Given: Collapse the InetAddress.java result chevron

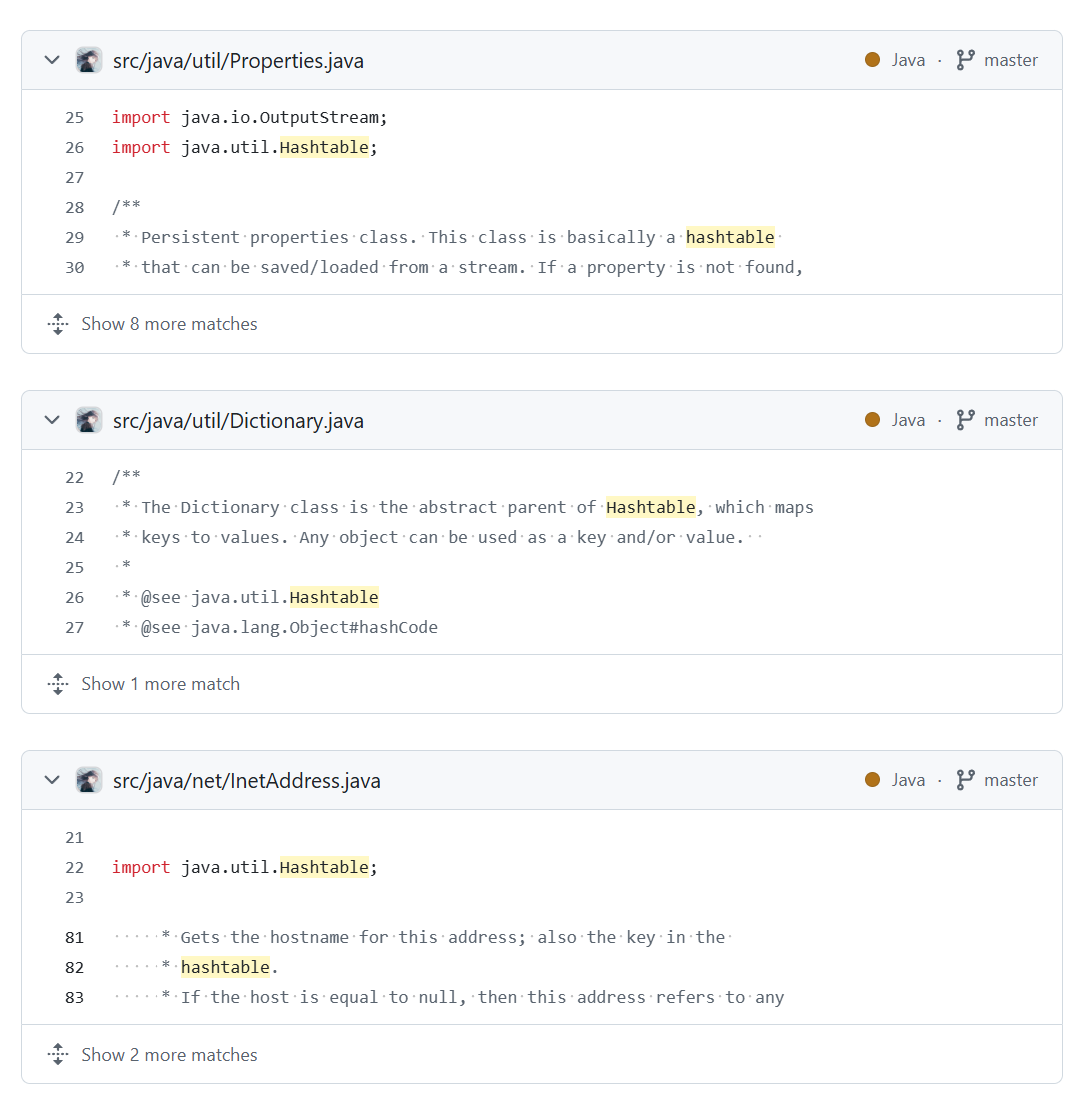Looking at the screenshot, I should (52, 780).
